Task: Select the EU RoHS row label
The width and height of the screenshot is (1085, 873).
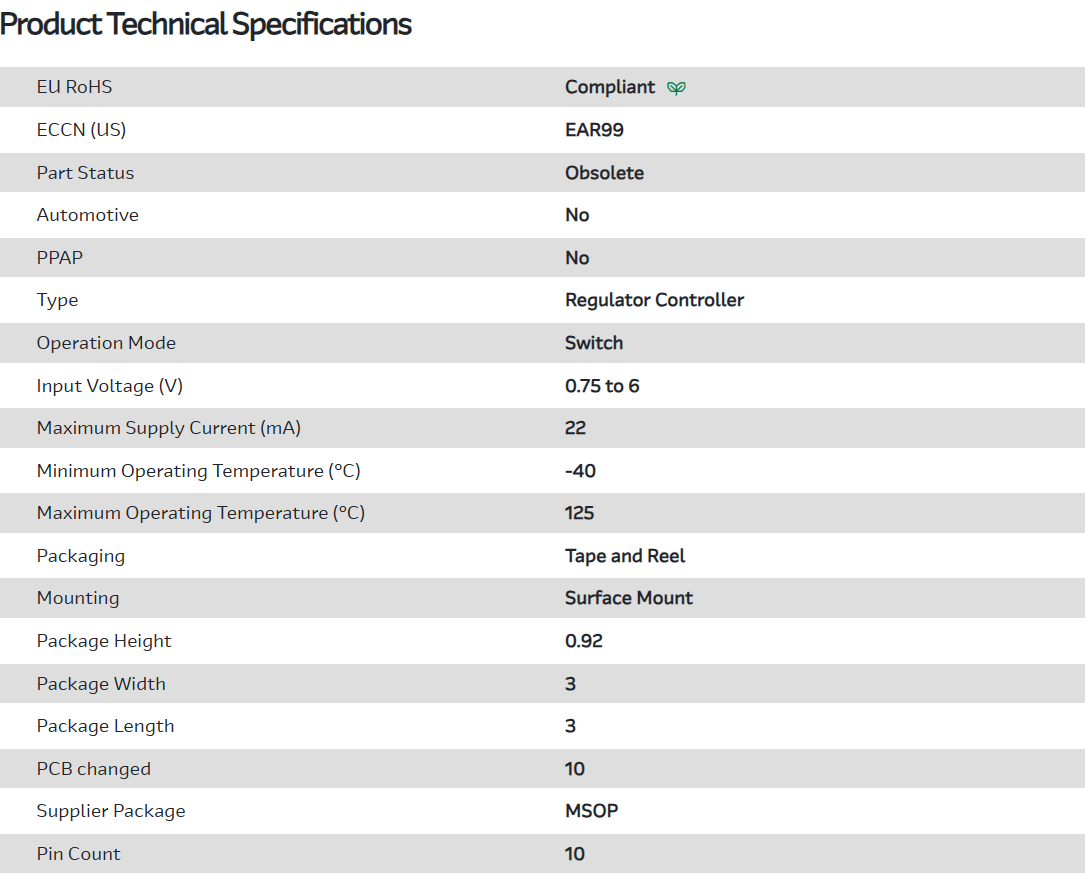Action: click(74, 87)
